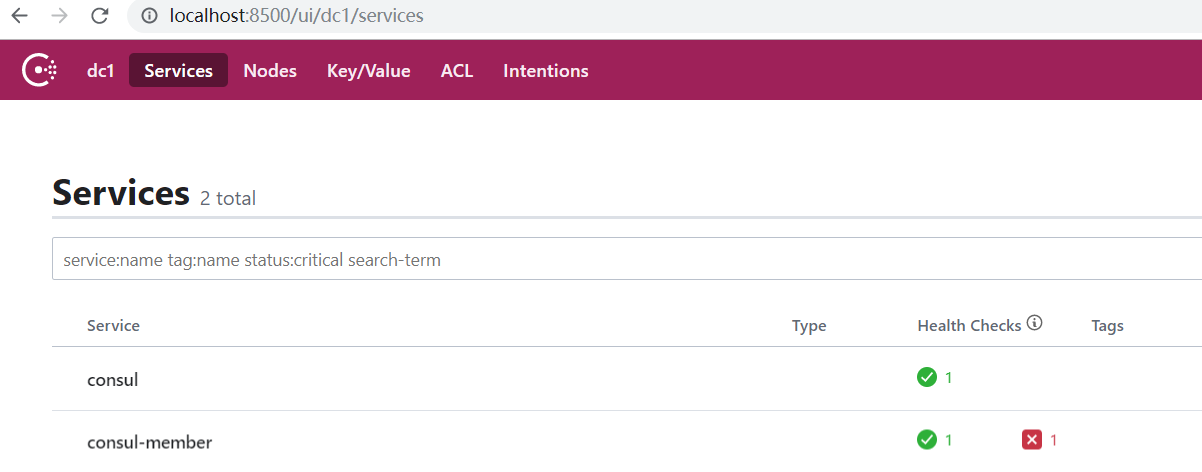
Task: Click the Service column header
Action: click(x=114, y=326)
